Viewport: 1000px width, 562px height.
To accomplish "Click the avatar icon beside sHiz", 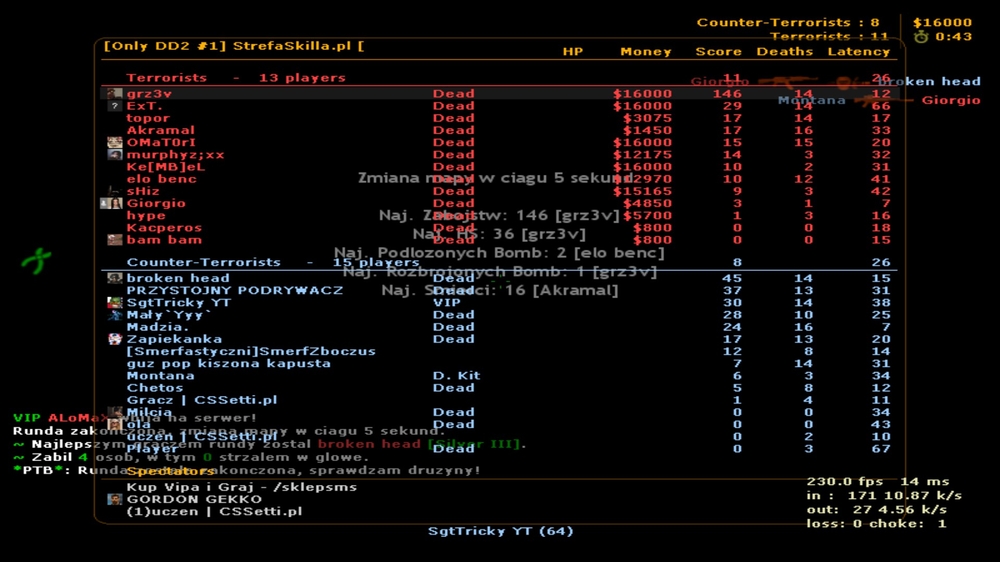I will (114, 191).
